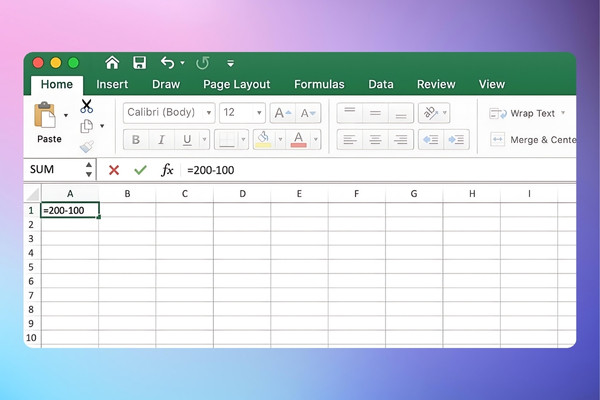Click the Home house icon in title bar
Screen dimensions: 600x400
tap(112, 62)
